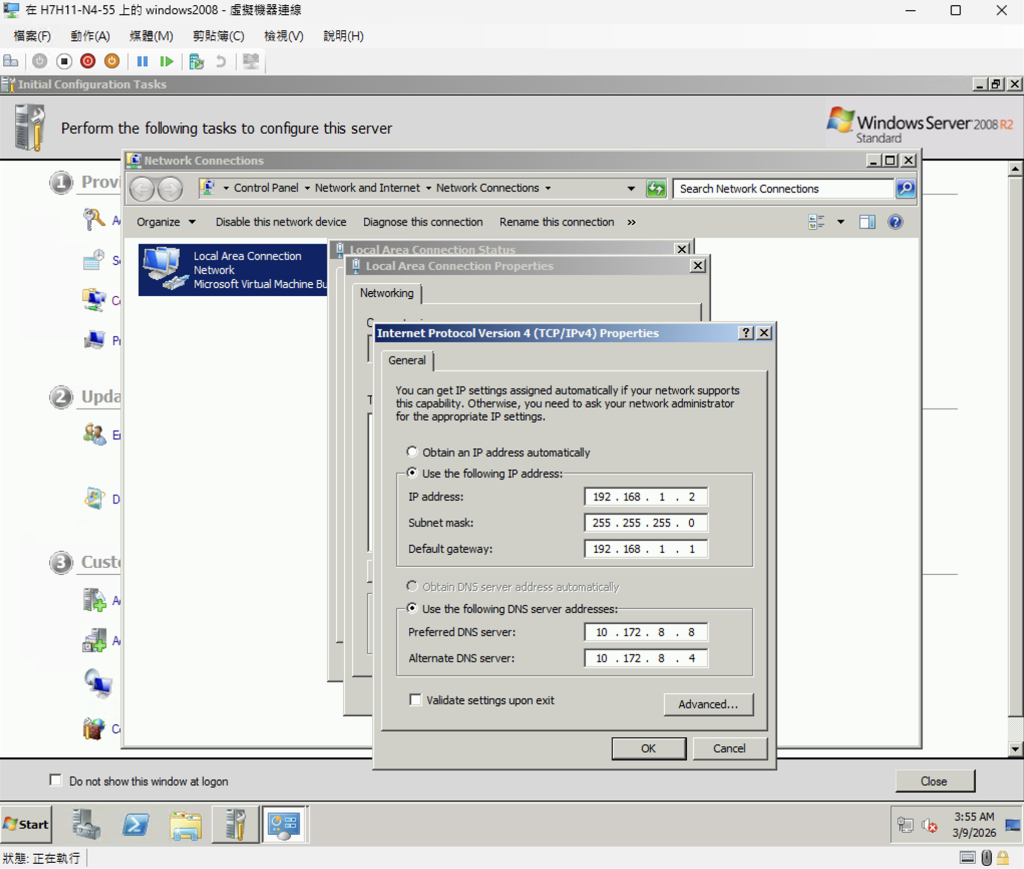Open the 動作(A) menu
Screen dimensions: 1024x869
90,36
